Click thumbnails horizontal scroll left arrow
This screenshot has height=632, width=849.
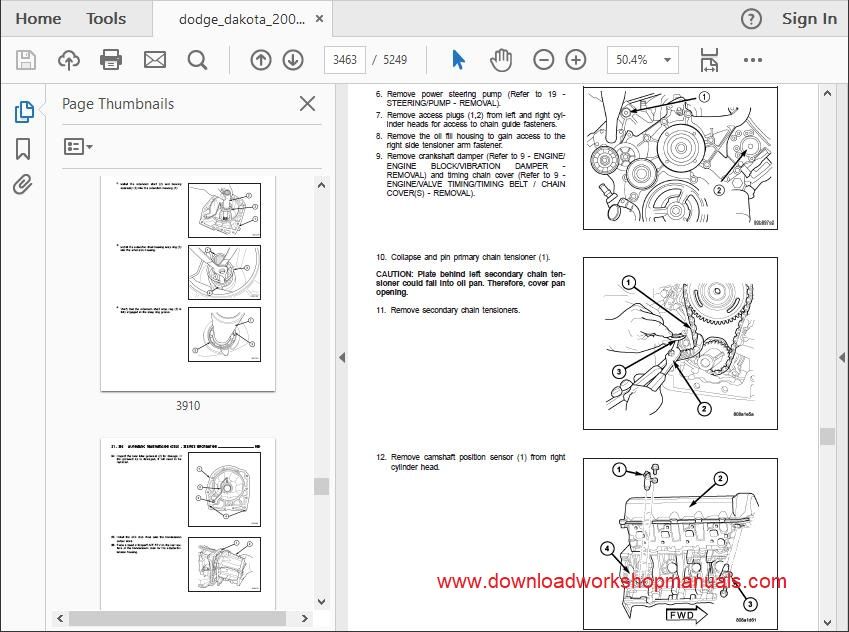point(60,618)
